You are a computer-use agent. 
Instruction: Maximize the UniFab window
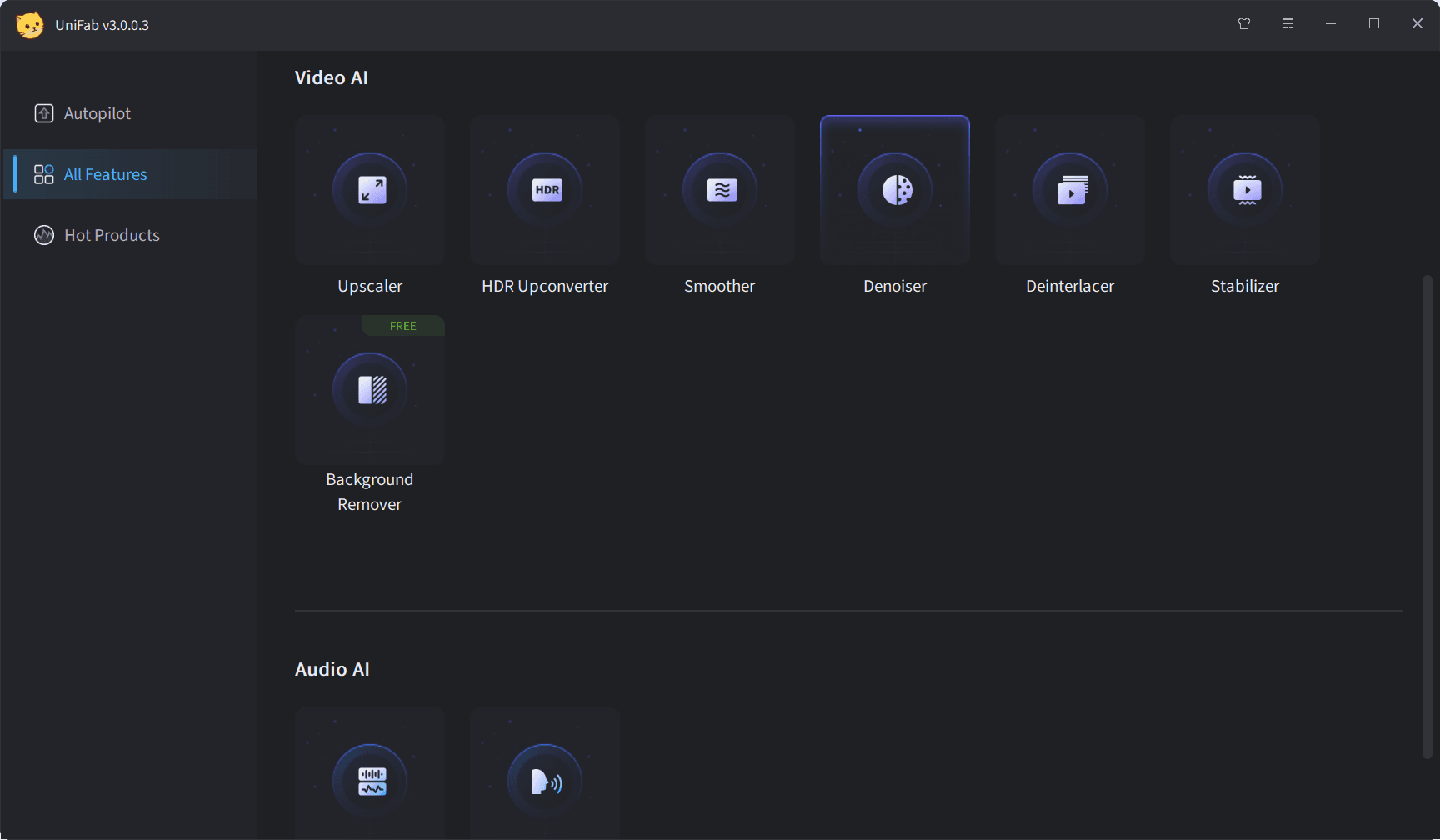(1374, 23)
